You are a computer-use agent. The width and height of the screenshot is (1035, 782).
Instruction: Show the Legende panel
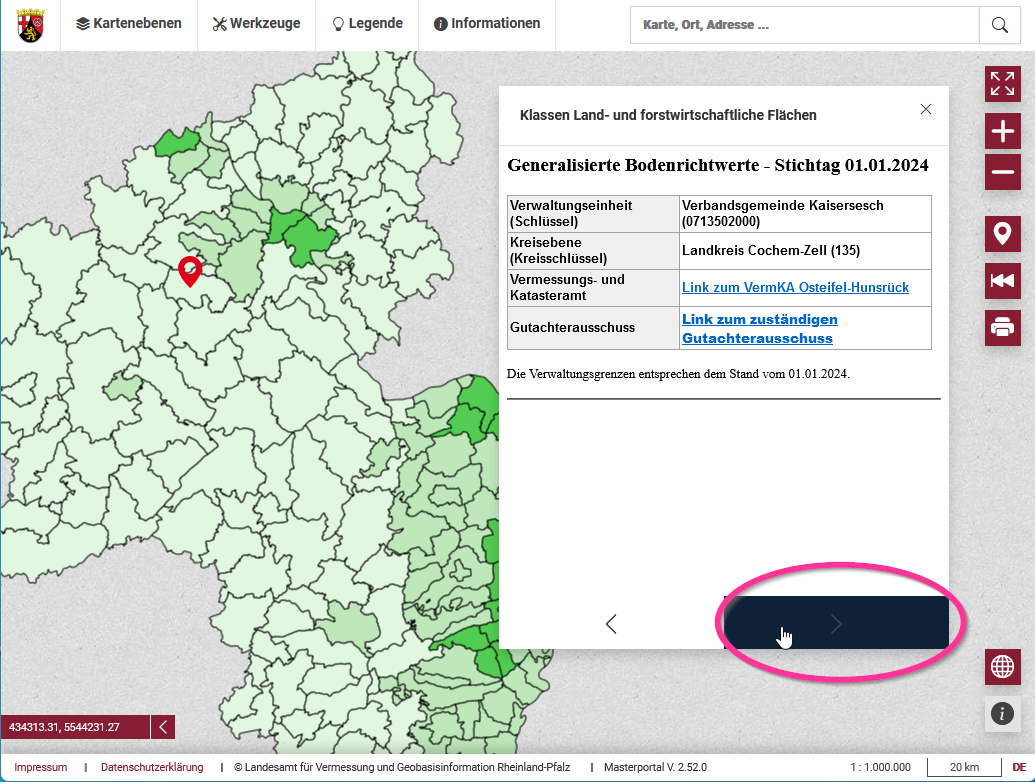pos(367,24)
